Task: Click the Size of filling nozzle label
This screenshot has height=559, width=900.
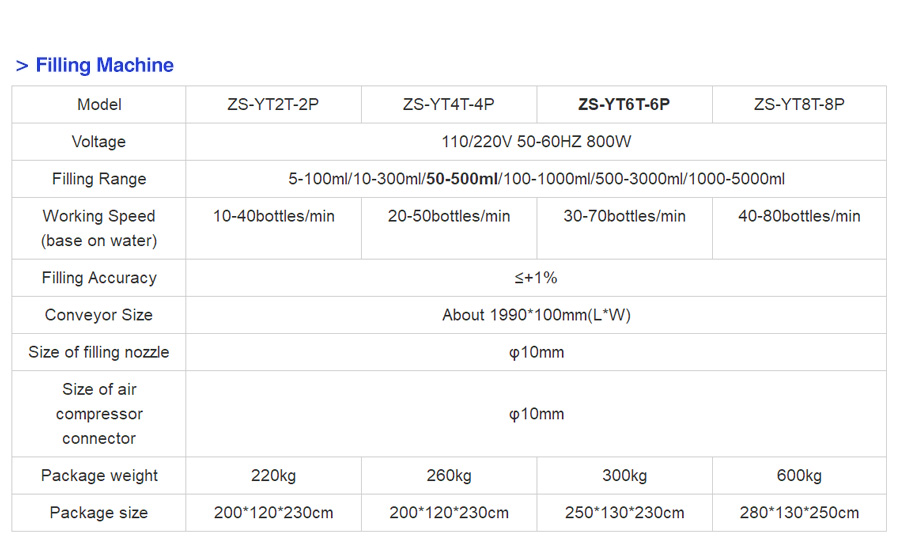Action: [x=99, y=352]
